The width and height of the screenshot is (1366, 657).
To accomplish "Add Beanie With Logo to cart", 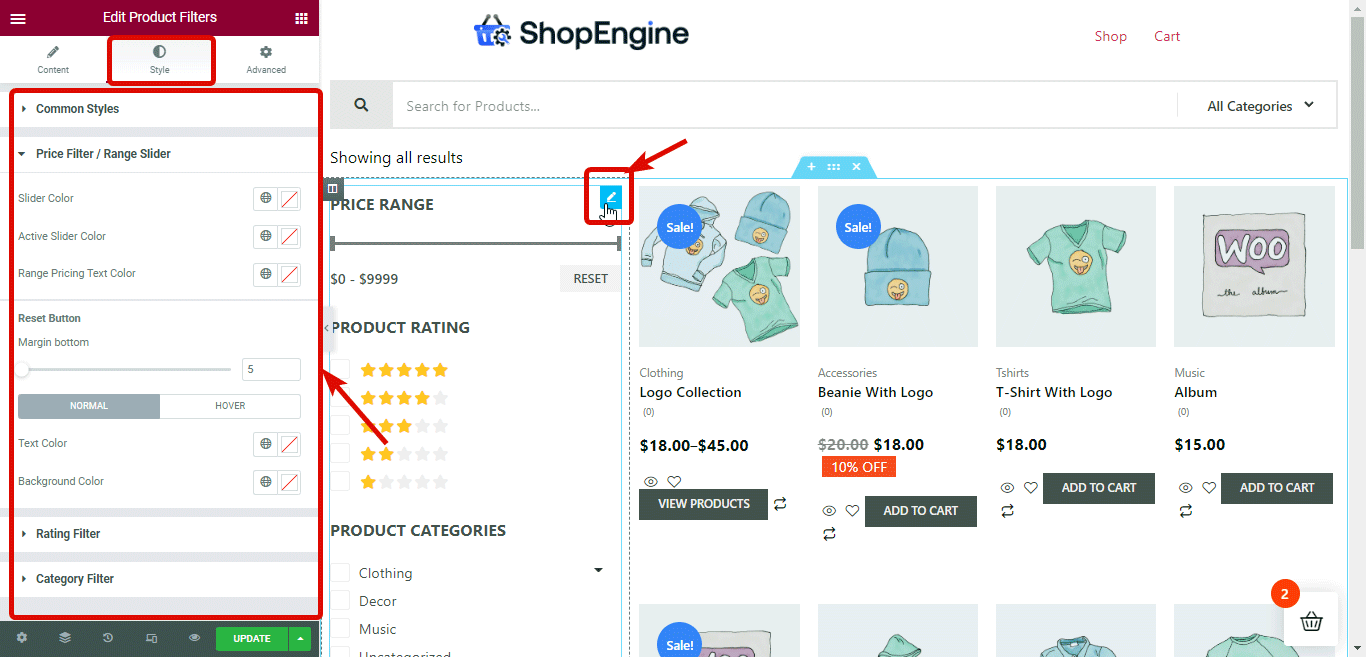I will [x=921, y=511].
